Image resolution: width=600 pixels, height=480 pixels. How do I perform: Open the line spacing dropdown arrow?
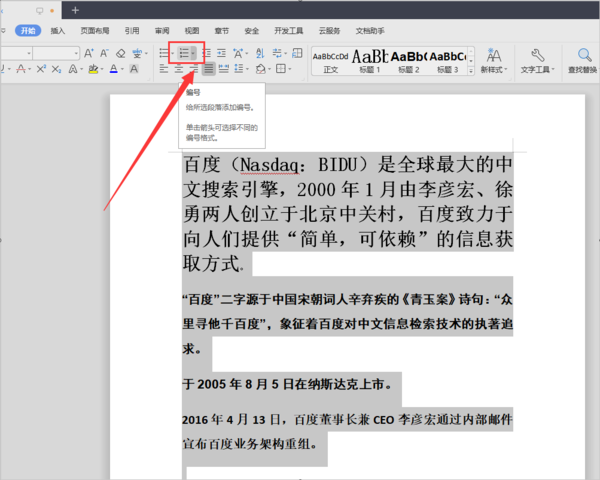pos(247,69)
